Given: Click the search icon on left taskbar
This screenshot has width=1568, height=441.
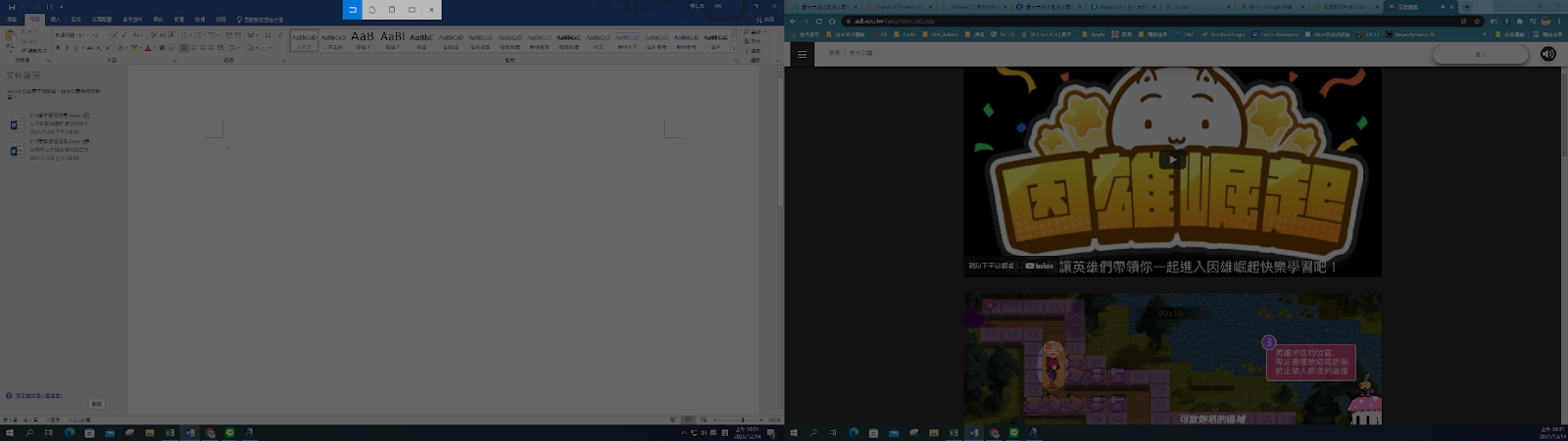Looking at the screenshot, I should (x=29, y=432).
